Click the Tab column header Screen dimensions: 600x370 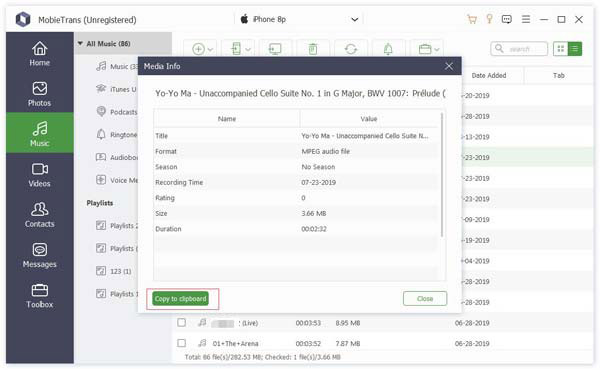point(558,75)
